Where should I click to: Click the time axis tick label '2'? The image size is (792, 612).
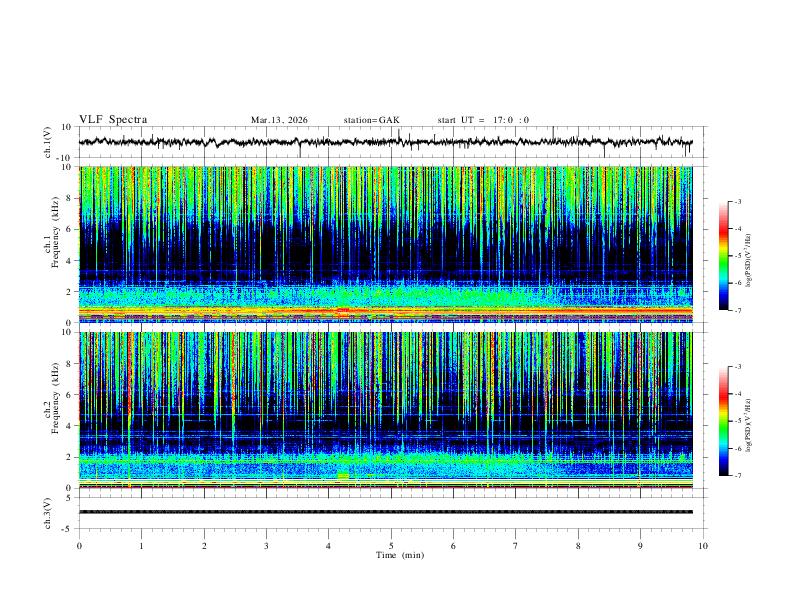point(204,546)
